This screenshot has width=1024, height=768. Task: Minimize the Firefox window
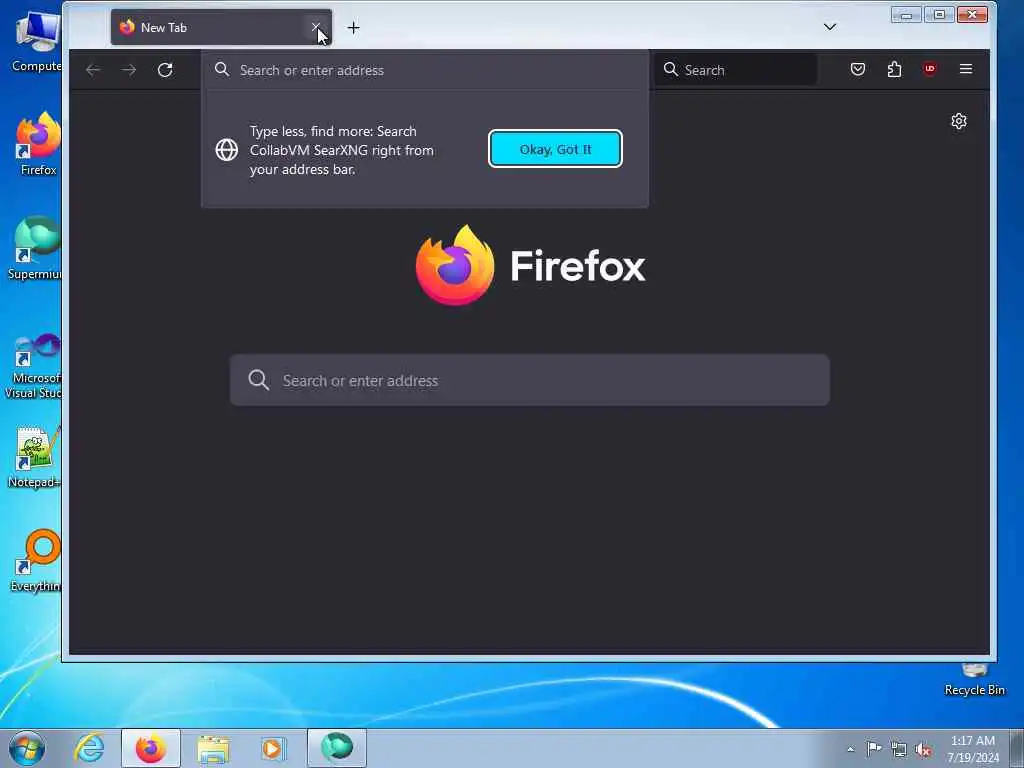pyautogui.click(x=906, y=14)
